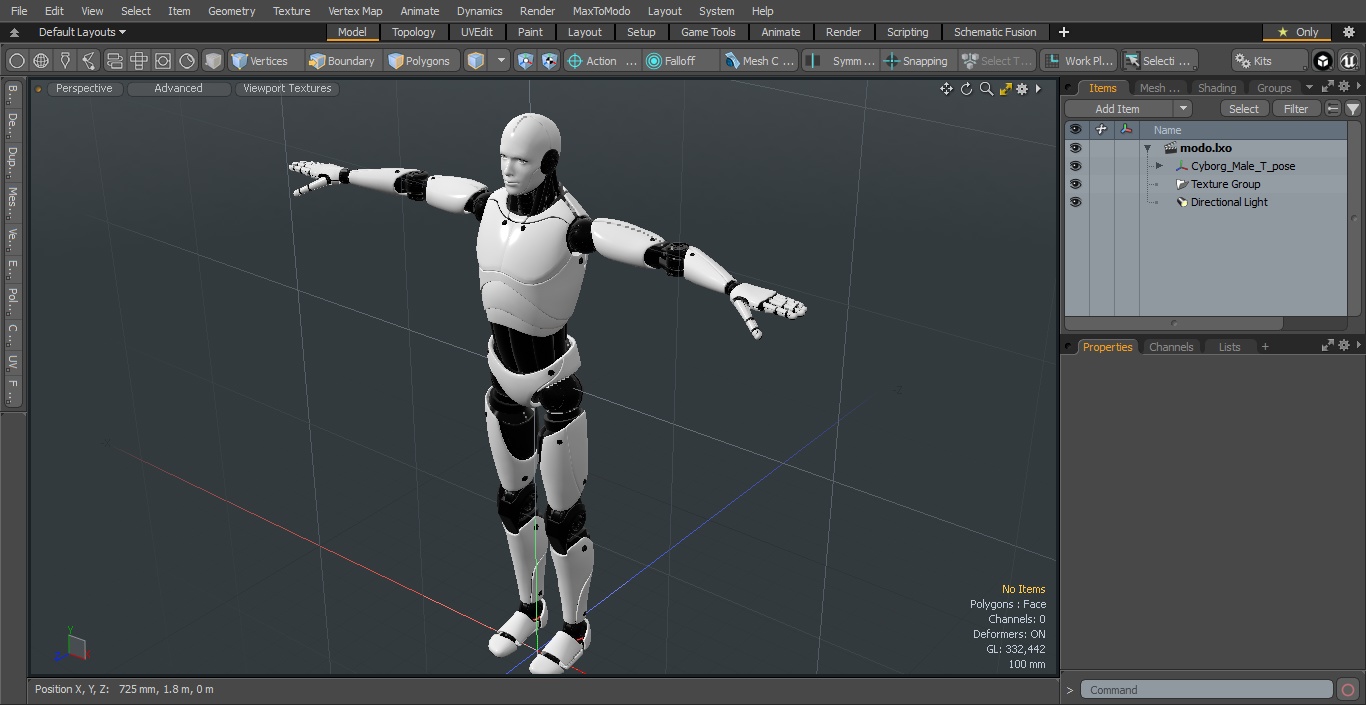Add a new tab beside Lists

click(x=1265, y=347)
